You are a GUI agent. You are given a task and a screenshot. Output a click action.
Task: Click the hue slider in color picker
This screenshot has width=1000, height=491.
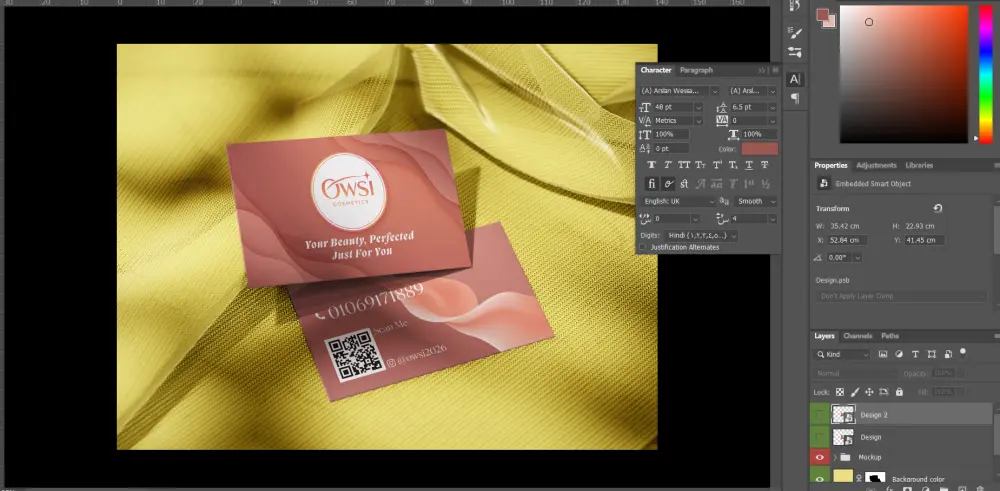[985, 74]
